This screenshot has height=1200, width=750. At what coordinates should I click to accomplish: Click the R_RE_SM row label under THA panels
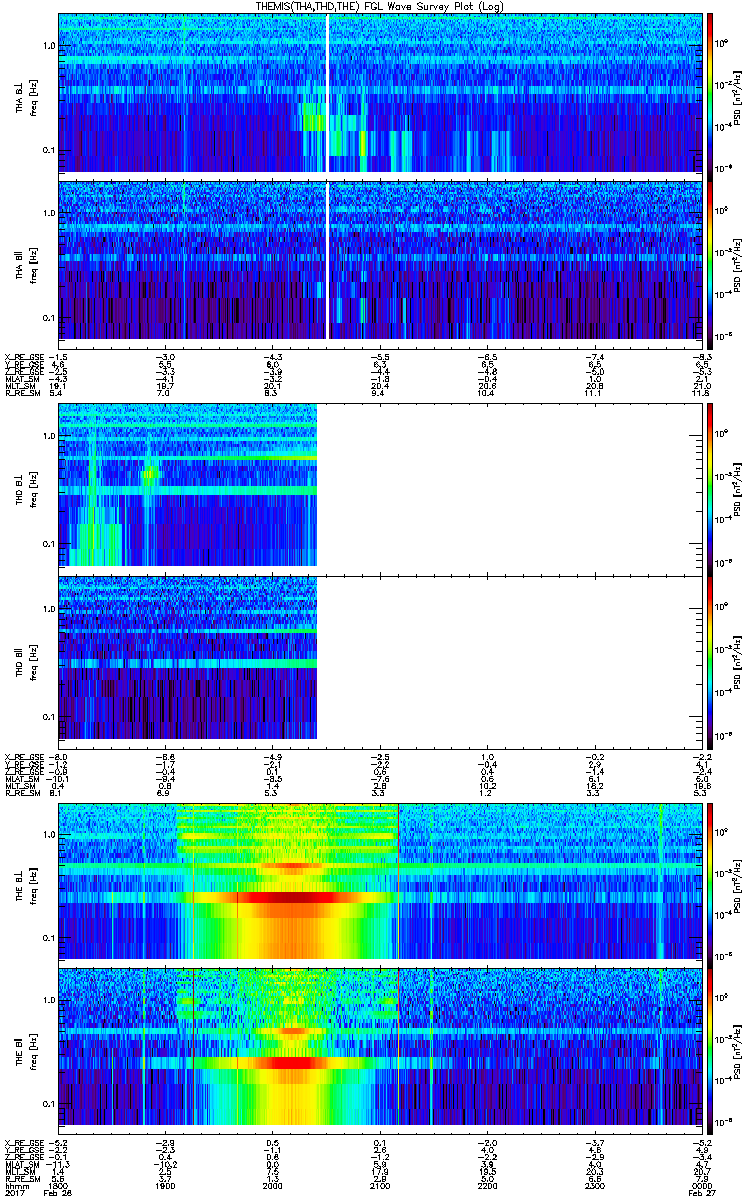coord(21,394)
